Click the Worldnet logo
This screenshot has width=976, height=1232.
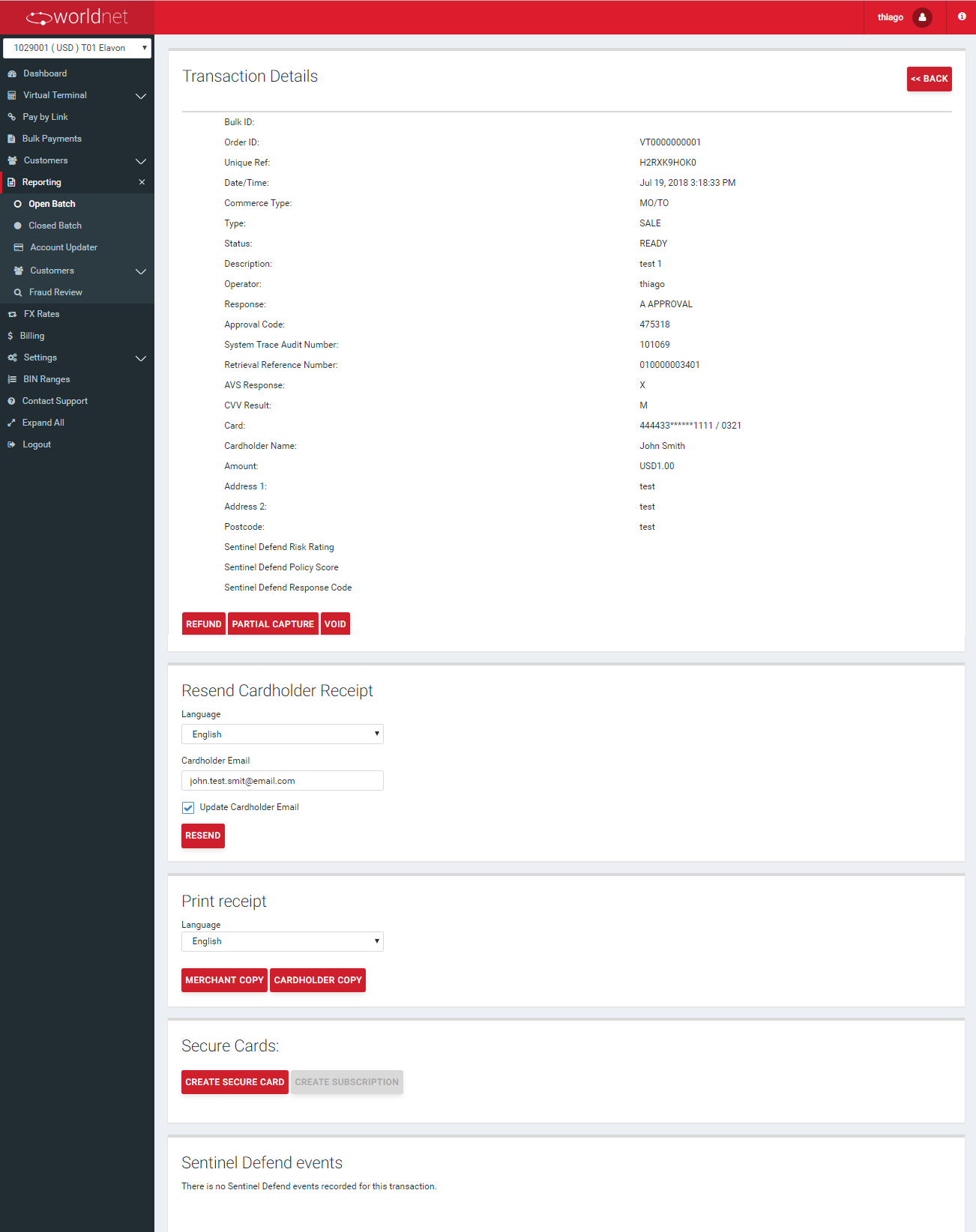[x=77, y=16]
